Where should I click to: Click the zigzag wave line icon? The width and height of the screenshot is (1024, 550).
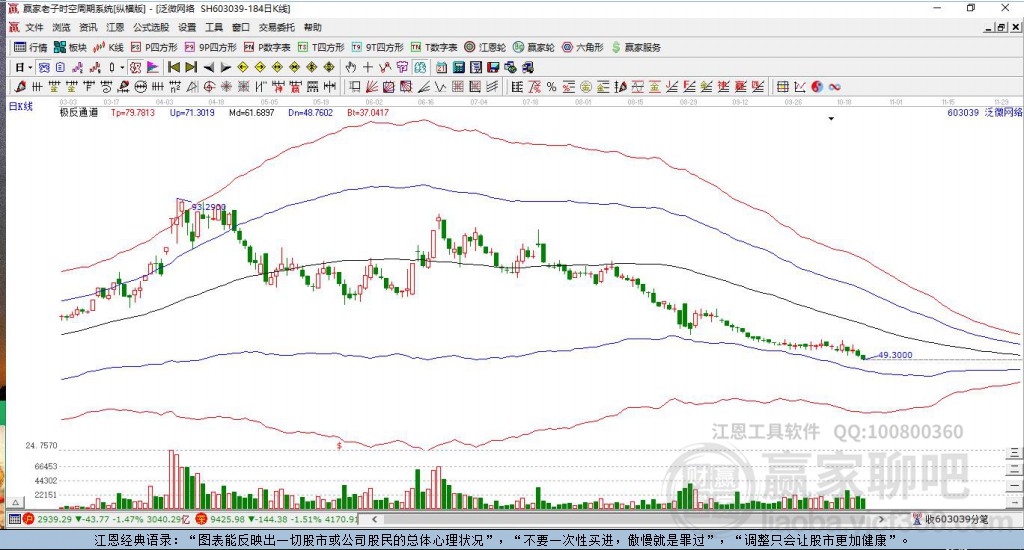coord(441,87)
